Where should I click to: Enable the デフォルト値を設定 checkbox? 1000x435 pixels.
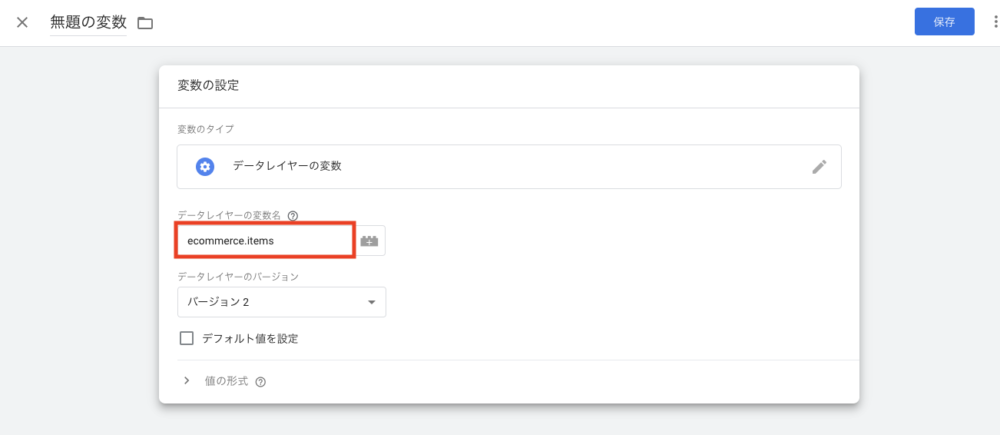coord(186,338)
